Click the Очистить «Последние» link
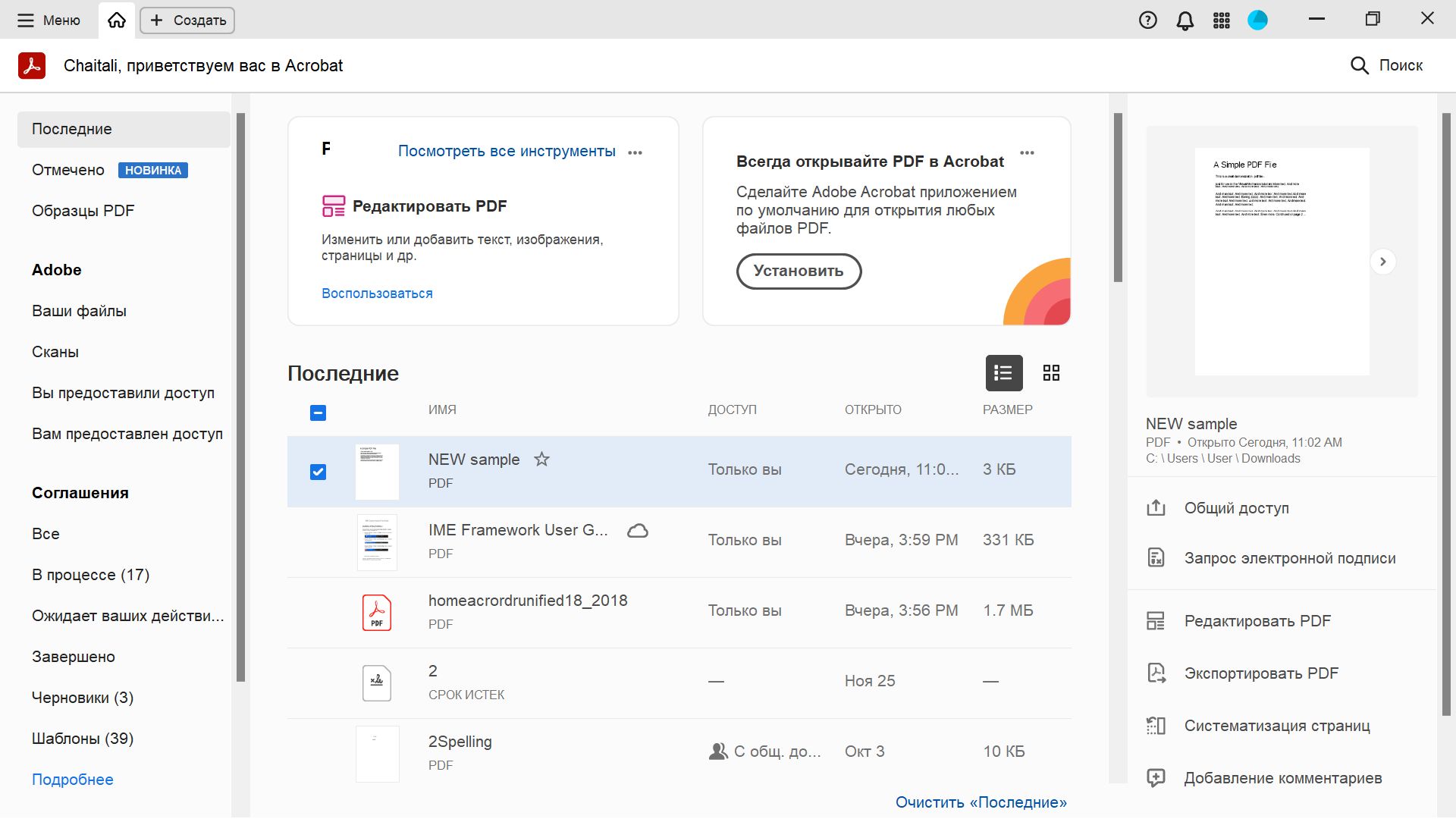This screenshot has height=819, width=1456. (x=981, y=802)
